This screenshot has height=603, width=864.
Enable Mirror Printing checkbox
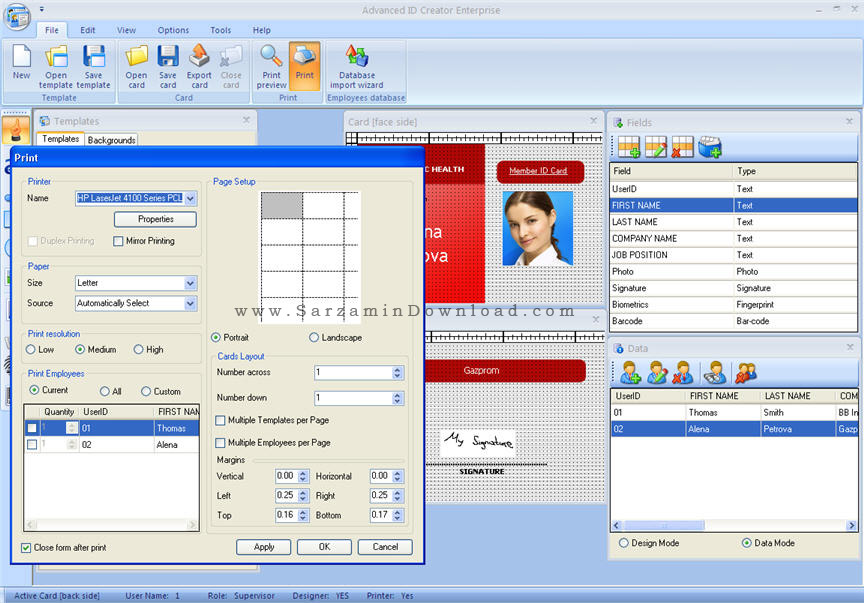click(118, 241)
